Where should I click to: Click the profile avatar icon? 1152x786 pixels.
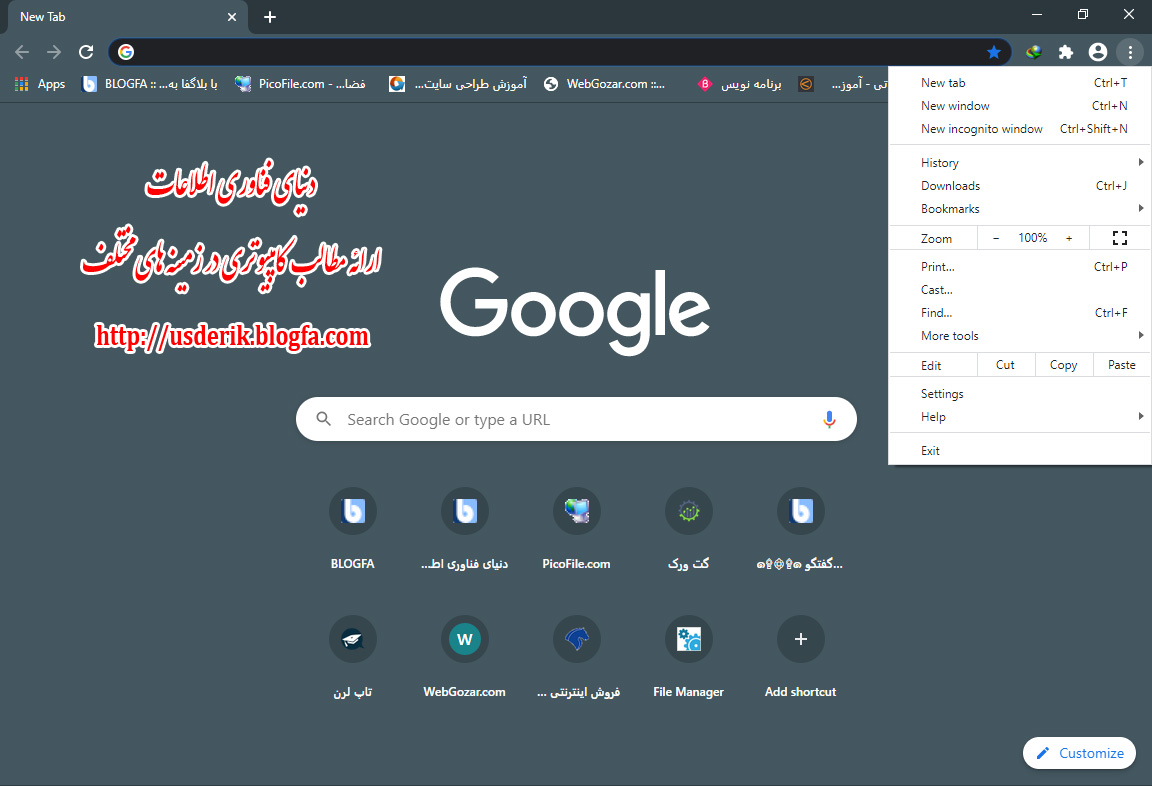[x=1098, y=51]
